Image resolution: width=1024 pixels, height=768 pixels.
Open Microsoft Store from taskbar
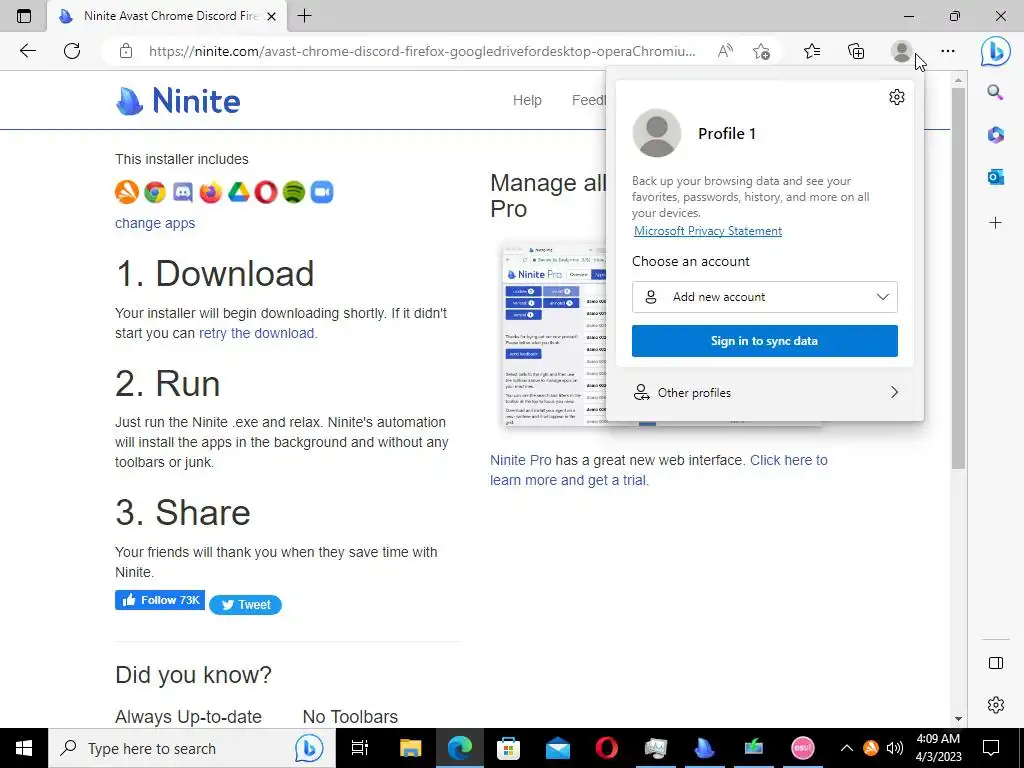508,748
